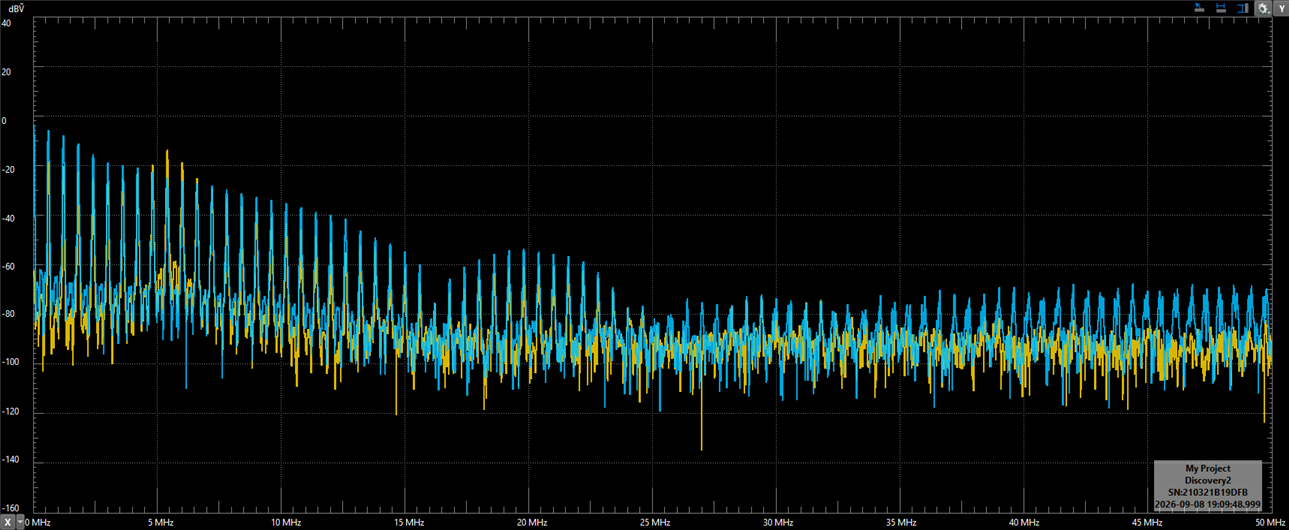Viewport: 1289px width, 530px height.
Task: Open dropdown arrow next to X button
Action: pyautogui.click(x=20, y=522)
